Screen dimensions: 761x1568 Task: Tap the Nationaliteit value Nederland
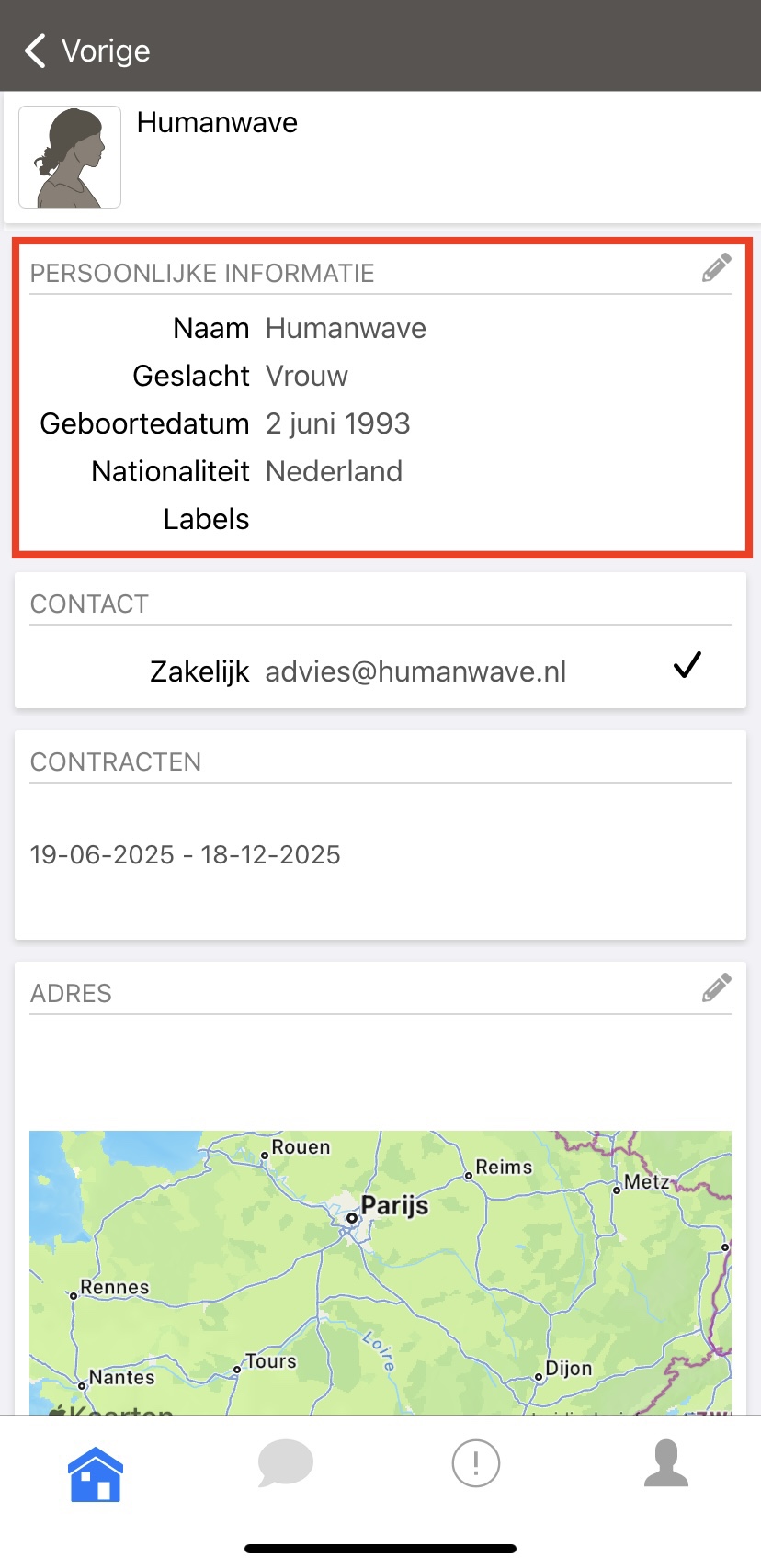[x=334, y=471]
